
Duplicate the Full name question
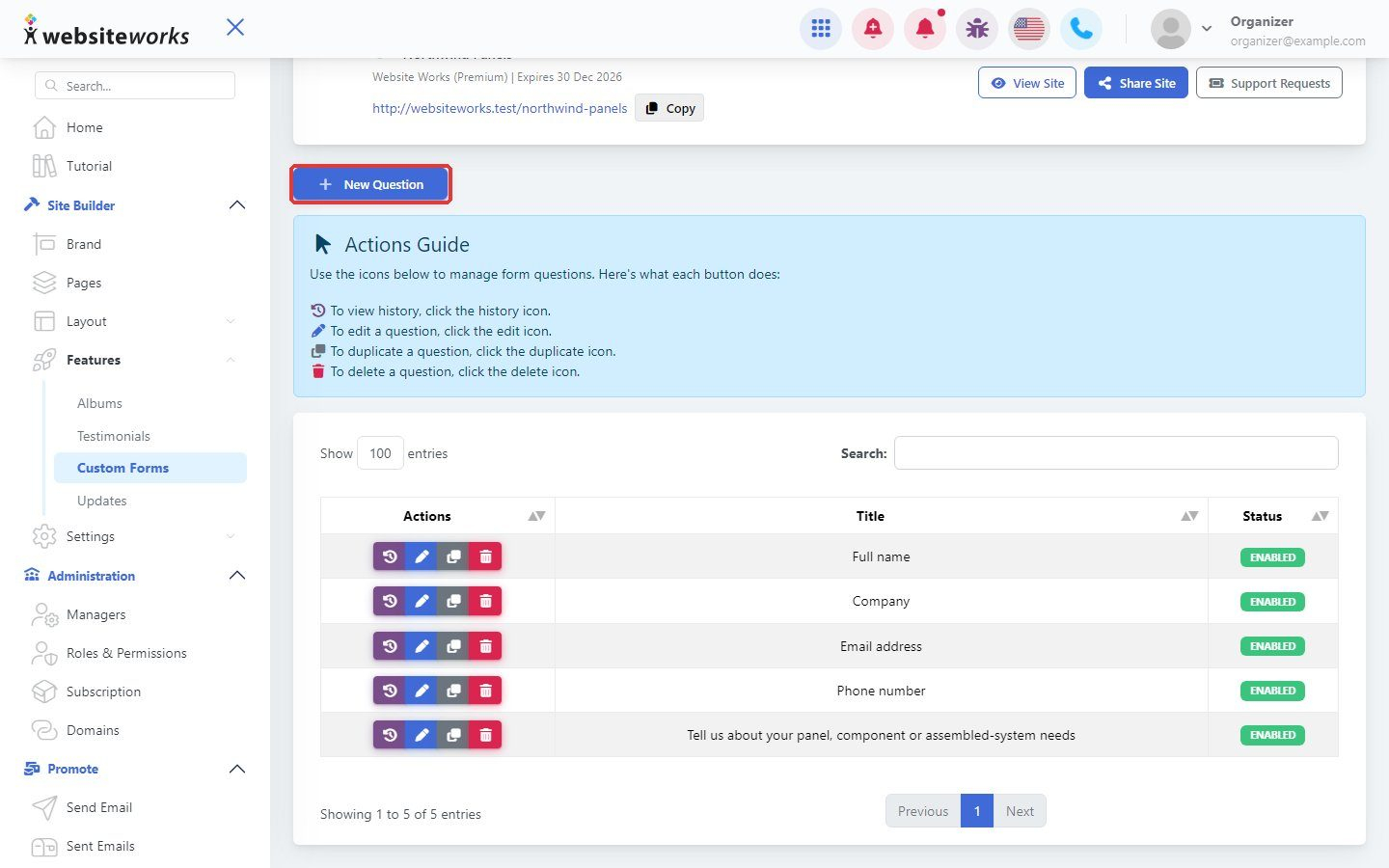(x=453, y=556)
